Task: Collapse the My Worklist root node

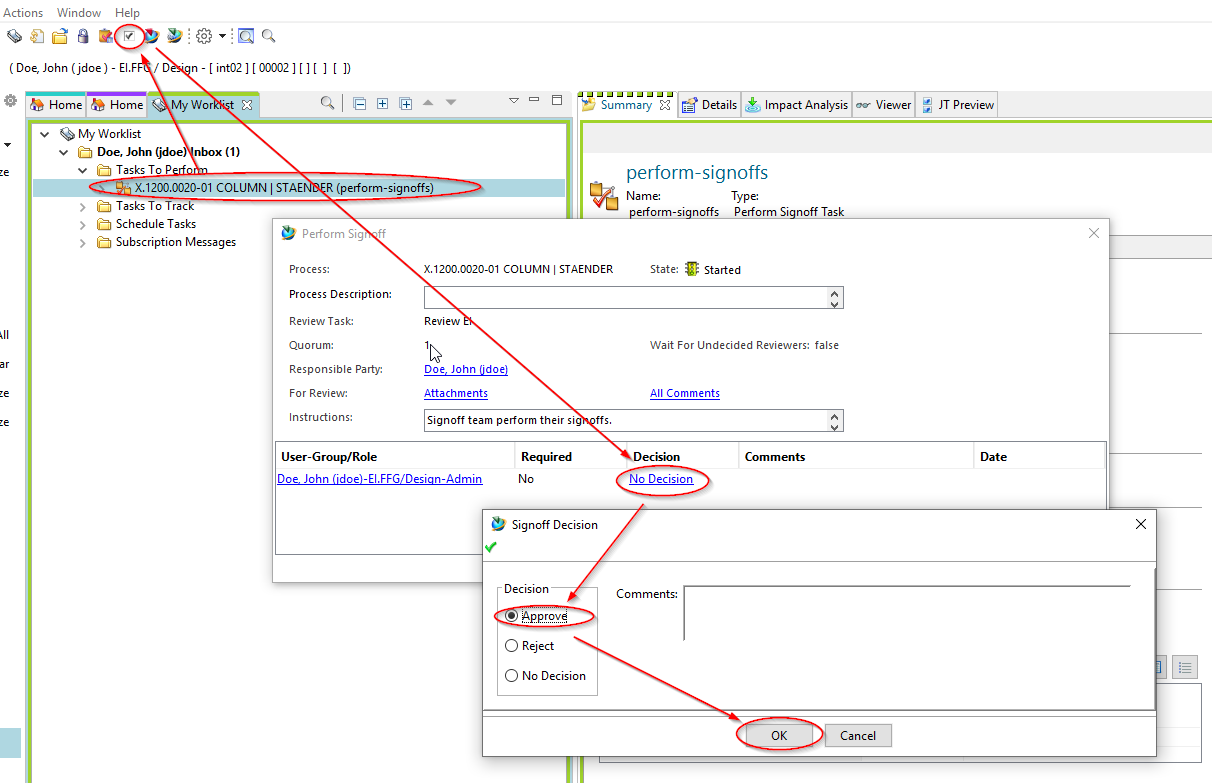Action: pos(45,134)
